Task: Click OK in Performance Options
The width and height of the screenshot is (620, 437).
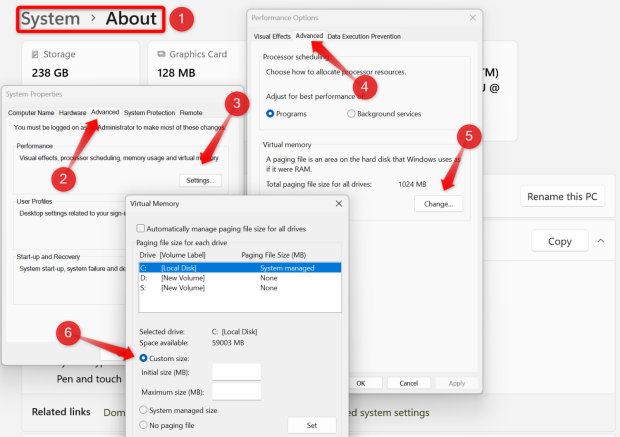Action: pos(361,383)
